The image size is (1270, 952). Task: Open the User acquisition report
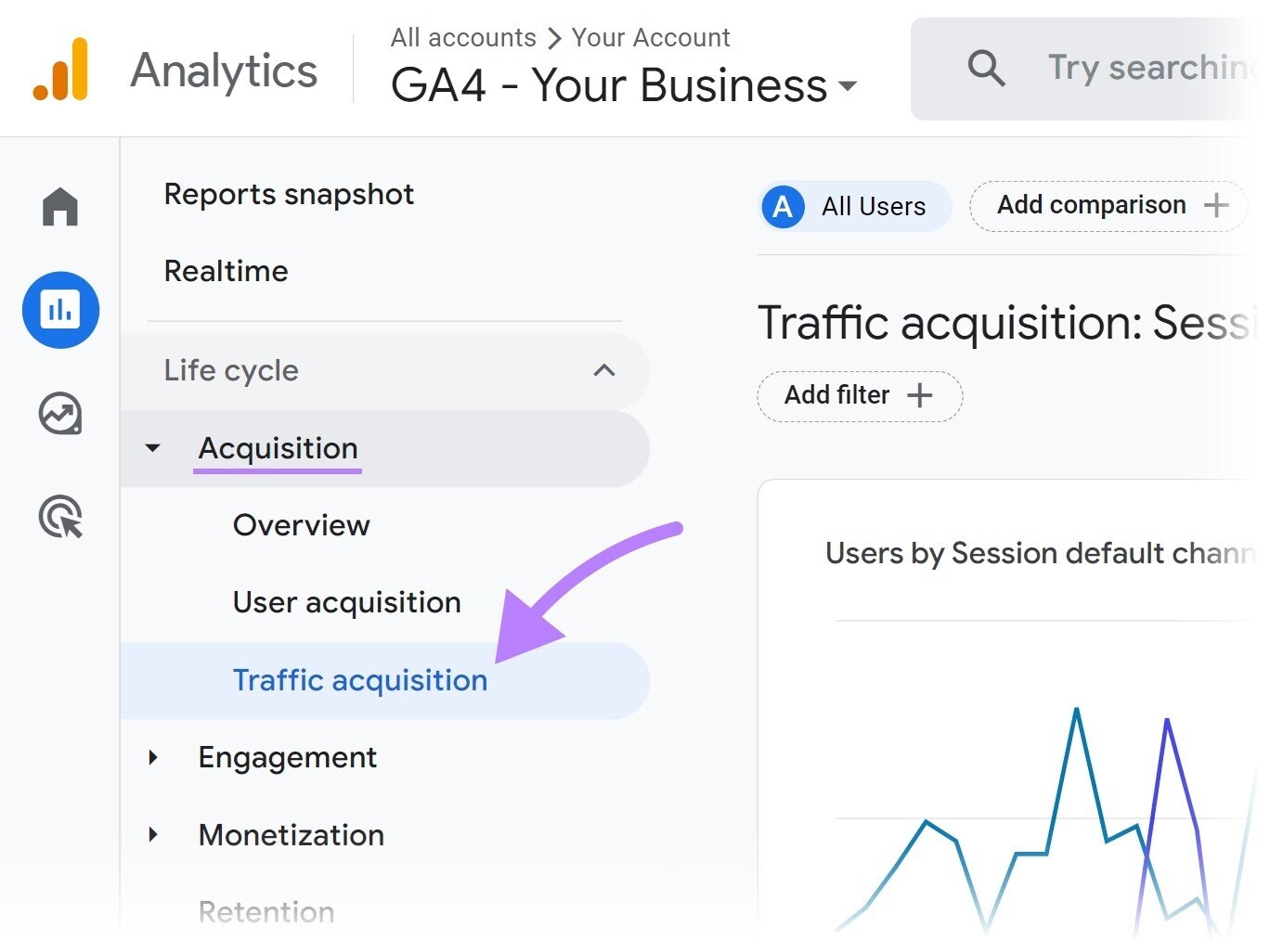[346, 602]
